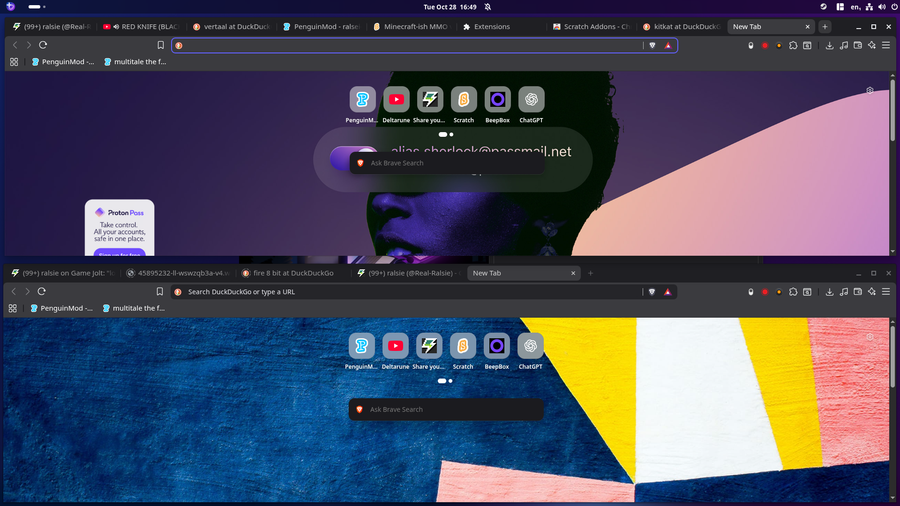Toggle the purple switch in the top window overlay
The height and width of the screenshot is (506, 900).
(353, 158)
